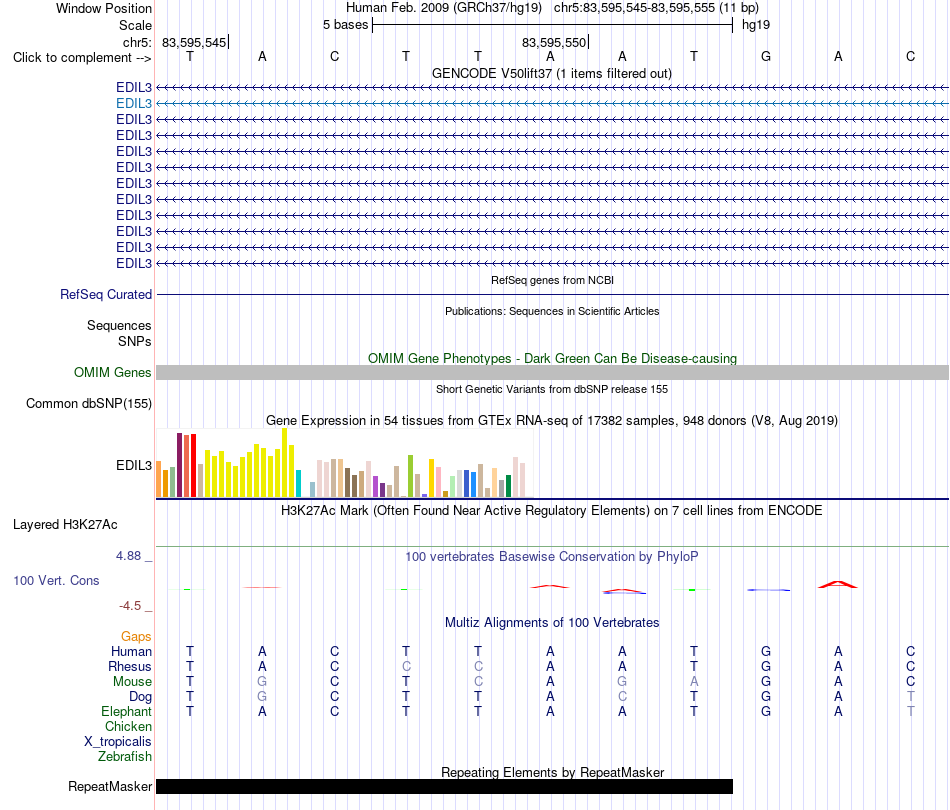Click 'Click to complement -->' to complement bases
950x810 pixels.
82,58
